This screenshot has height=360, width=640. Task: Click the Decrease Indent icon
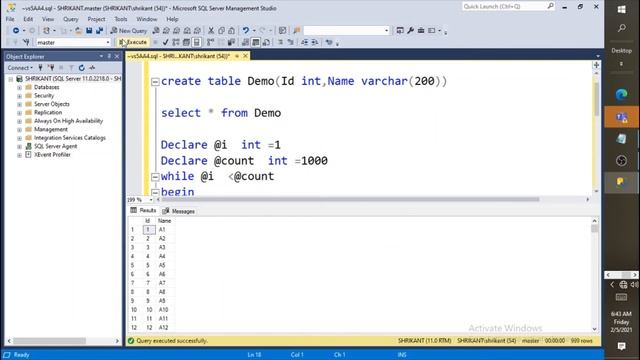click(304, 42)
